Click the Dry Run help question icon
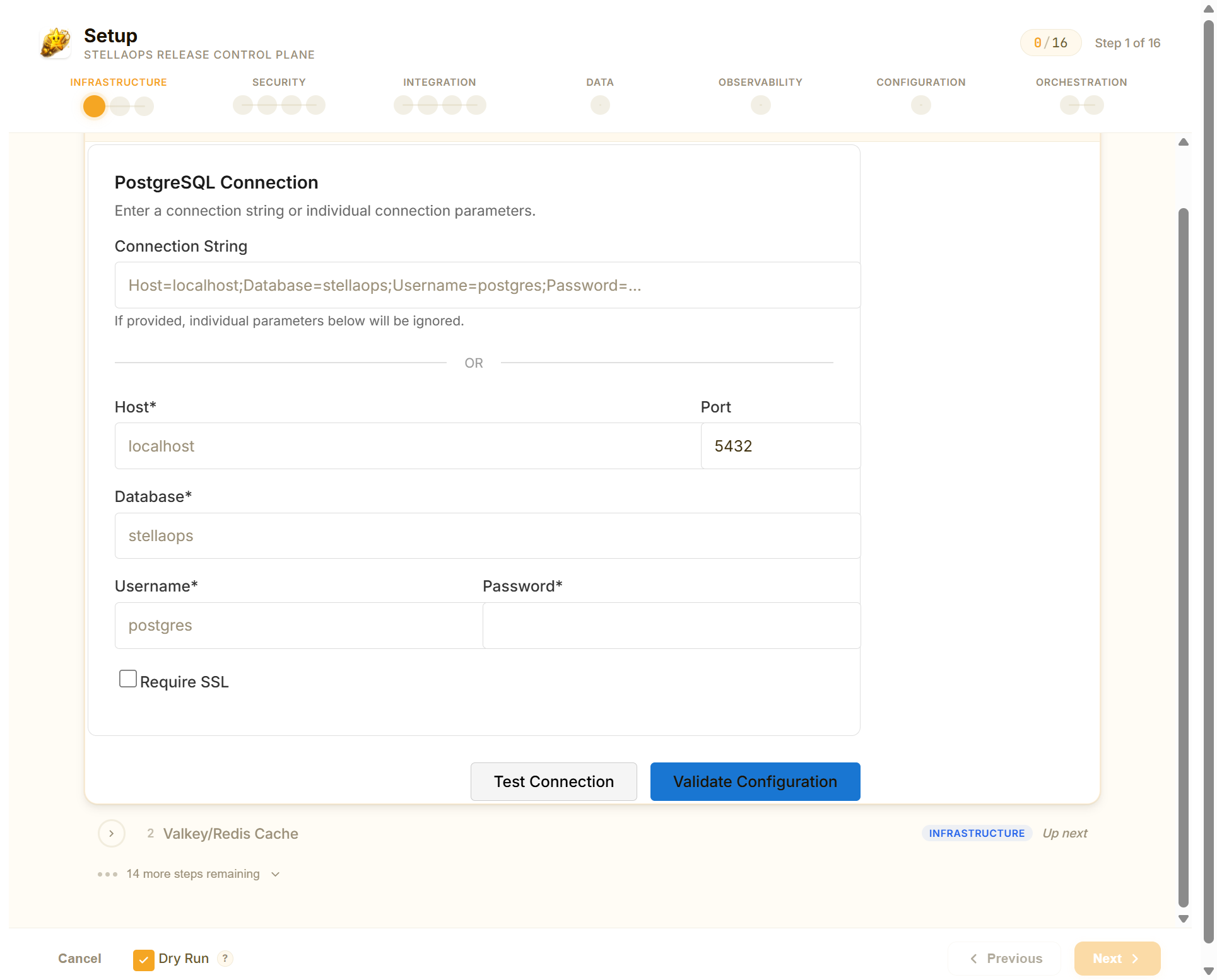This screenshot has height=980, width=1217. pos(225,959)
